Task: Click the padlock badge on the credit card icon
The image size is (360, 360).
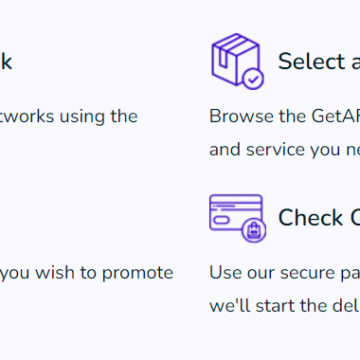Action: click(x=254, y=231)
